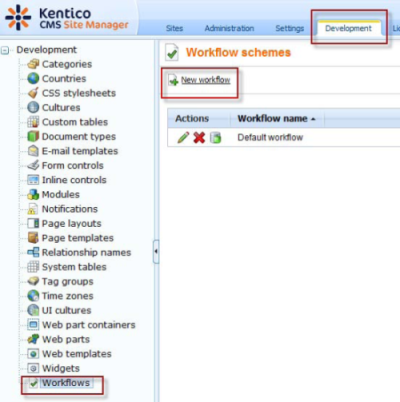400x402 pixels.
Task: Open Web templates in the tree
Action: (x=77, y=354)
